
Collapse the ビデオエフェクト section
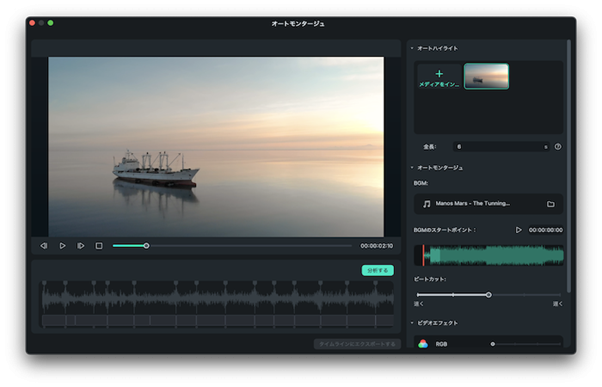pyautogui.click(x=412, y=323)
